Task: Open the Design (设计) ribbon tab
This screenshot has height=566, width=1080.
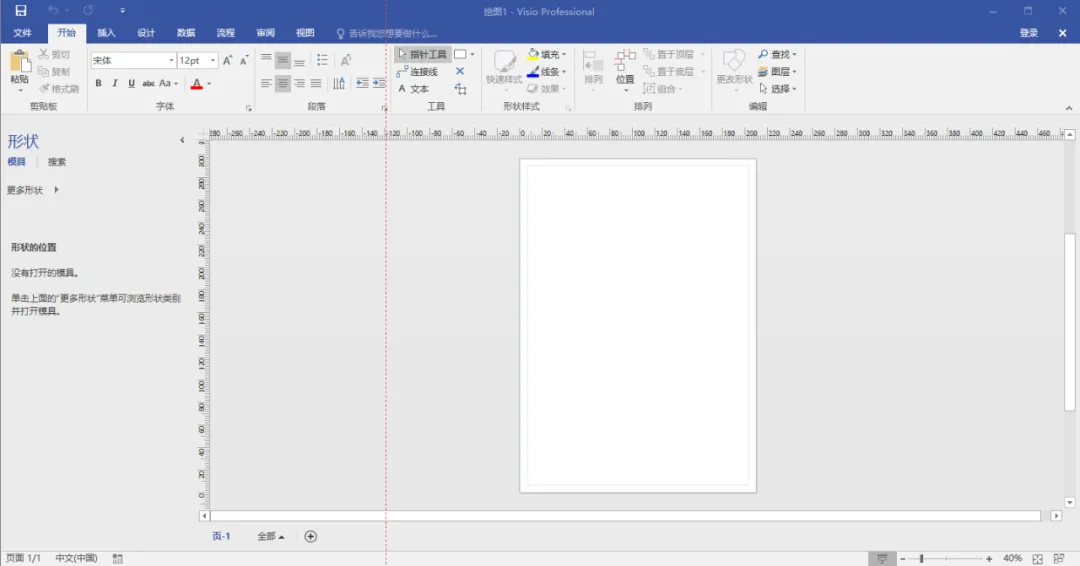Action: (x=146, y=33)
